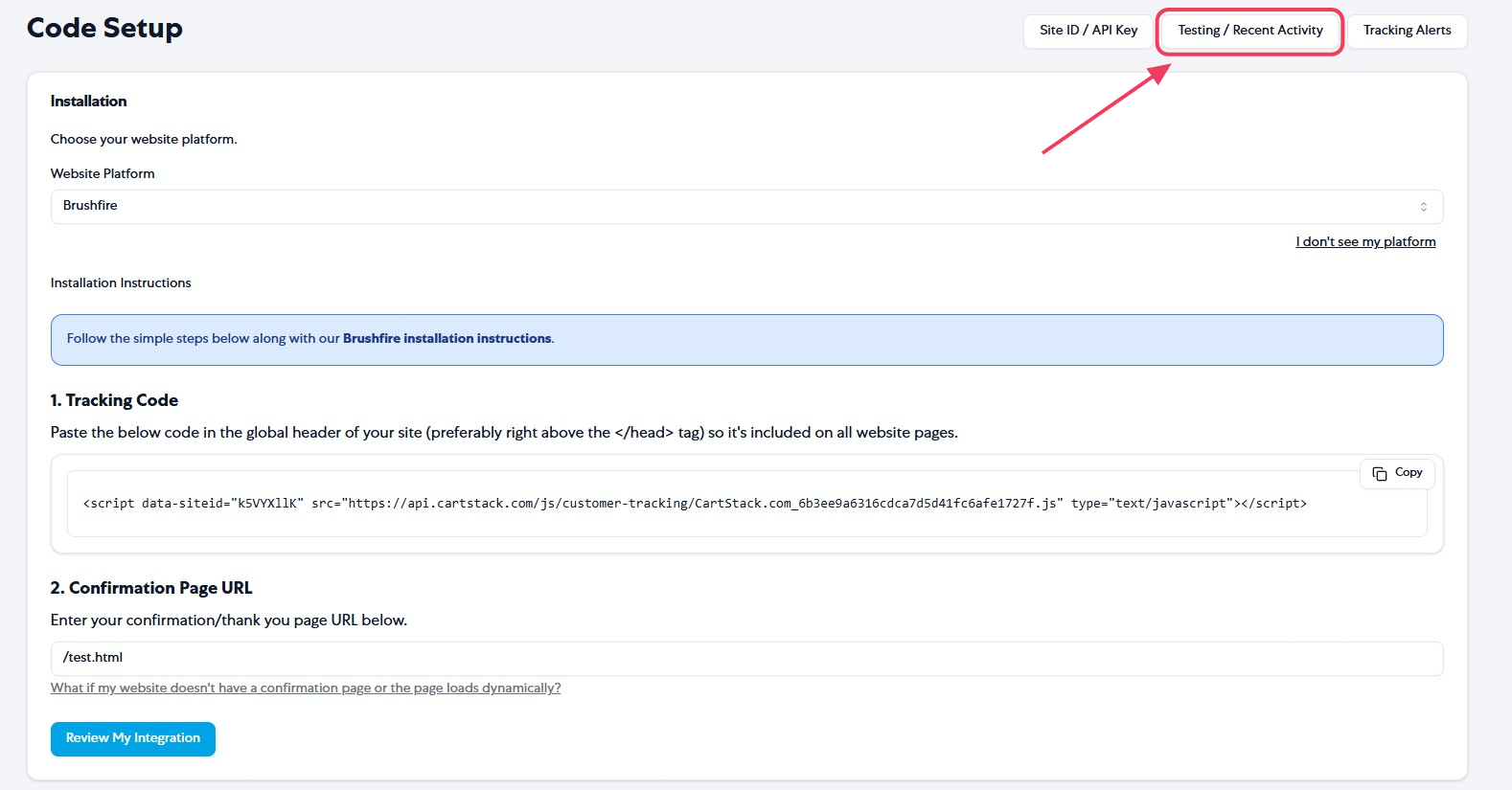Image resolution: width=1512 pixels, height=790 pixels.
Task: Click the Review My Integration button
Action: click(x=133, y=738)
